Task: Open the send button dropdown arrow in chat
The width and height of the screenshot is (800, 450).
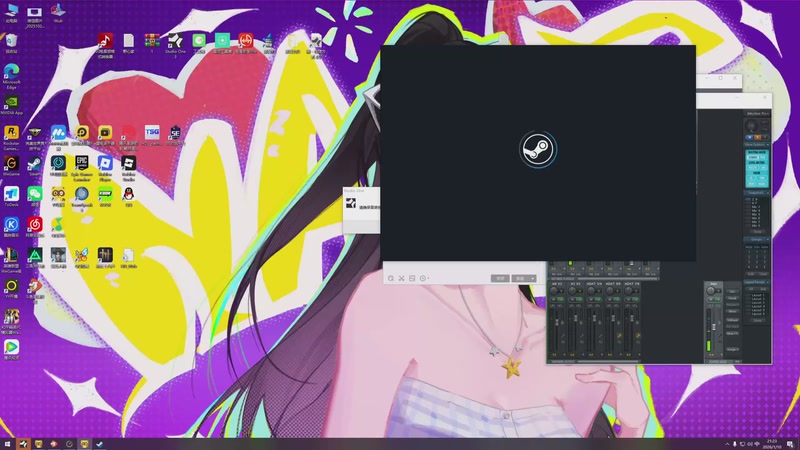Action: 533,278
